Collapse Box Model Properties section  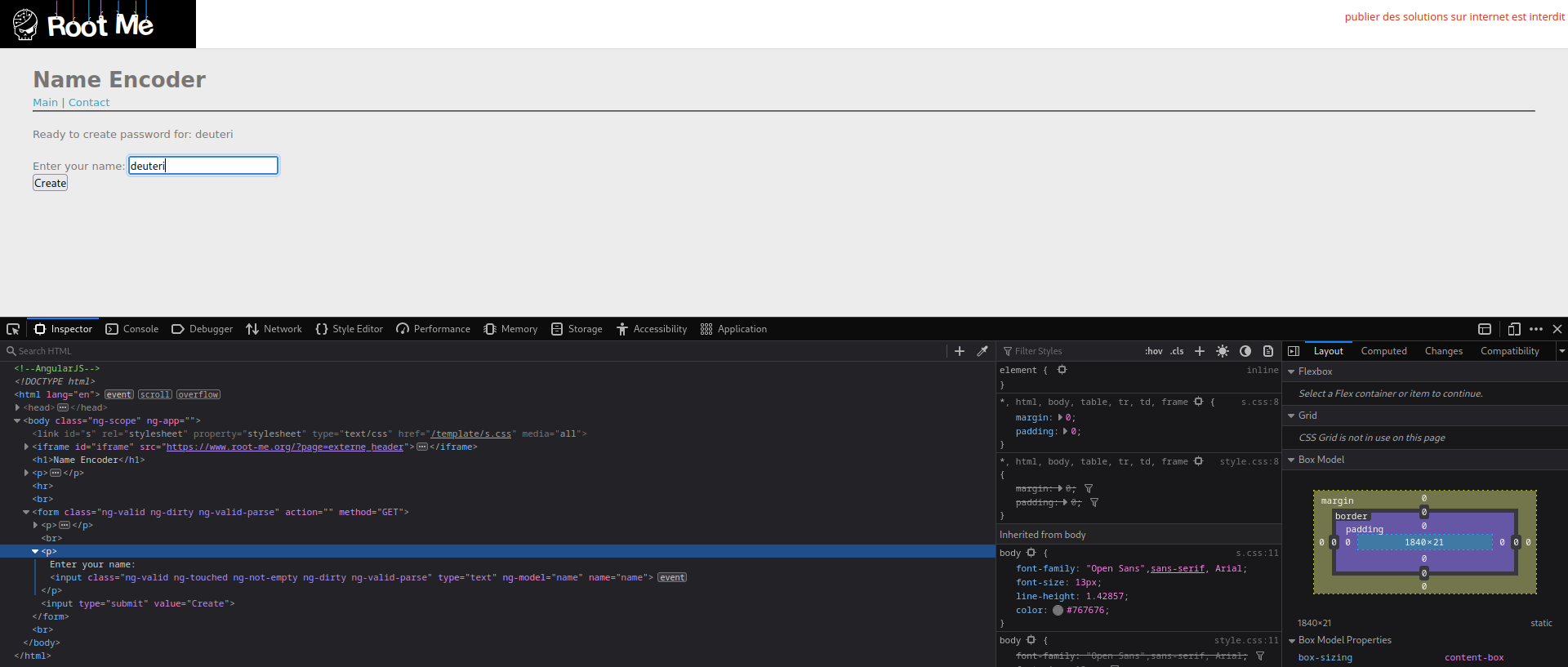[1291, 641]
